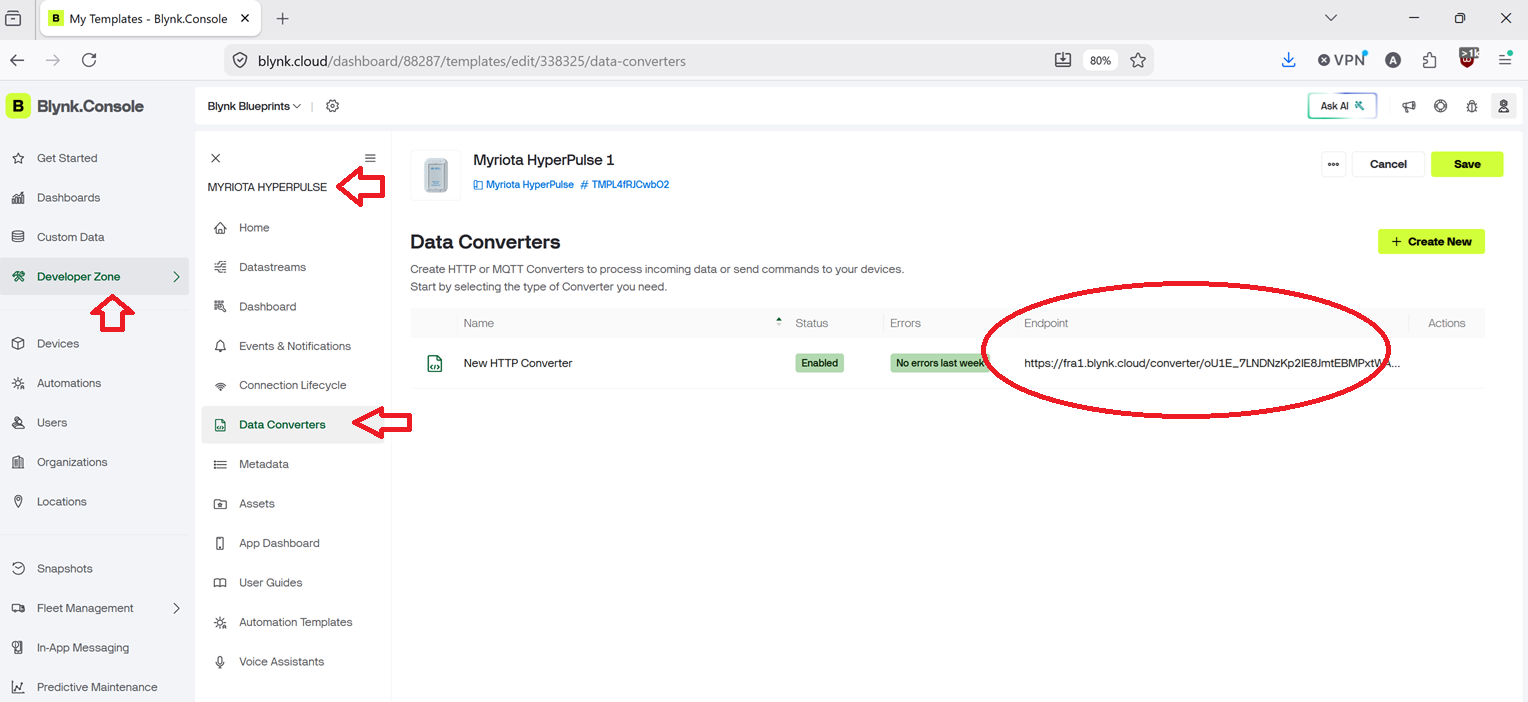Viewport: 1528px width, 702px height.
Task: Click the Assets folder icon
Action: coord(220,504)
